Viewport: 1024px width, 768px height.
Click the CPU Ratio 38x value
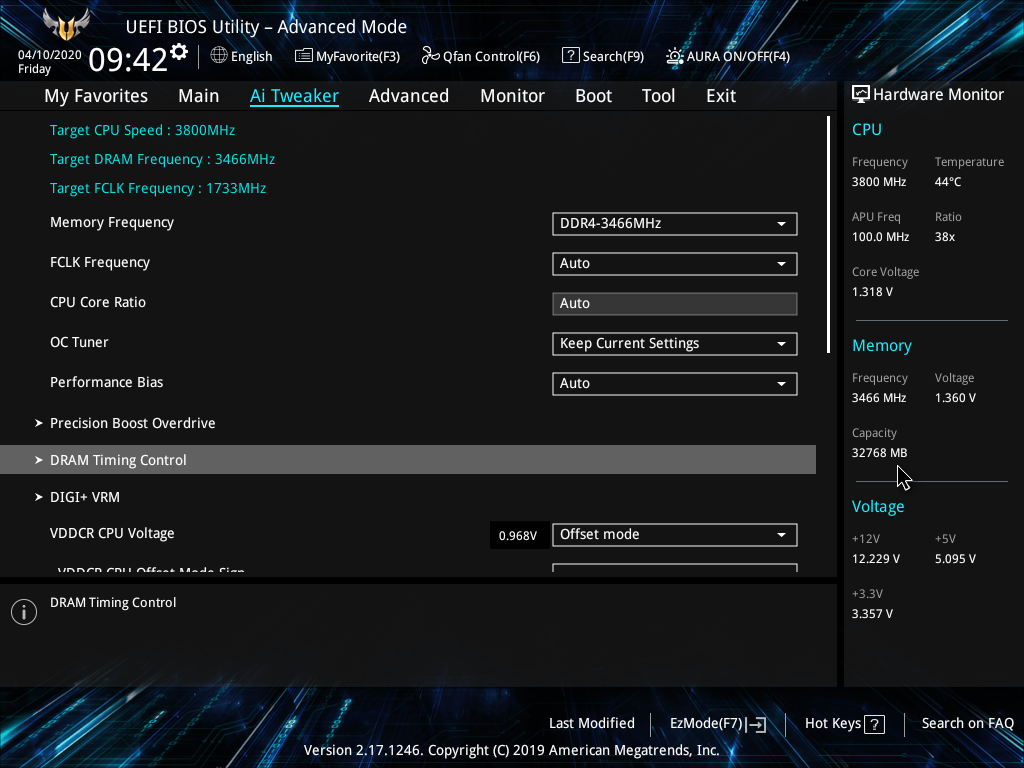(944, 237)
